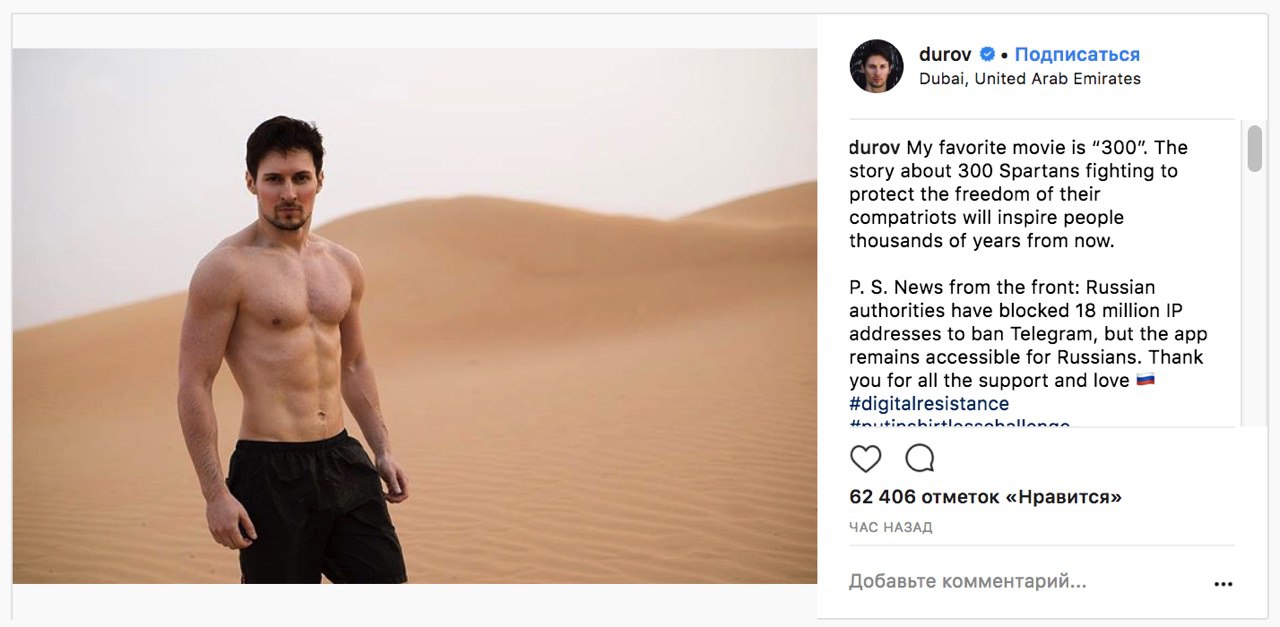This screenshot has width=1280, height=627.
Task: View the 62 406 отметок «Нравится» list
Action: click(986, 497)
